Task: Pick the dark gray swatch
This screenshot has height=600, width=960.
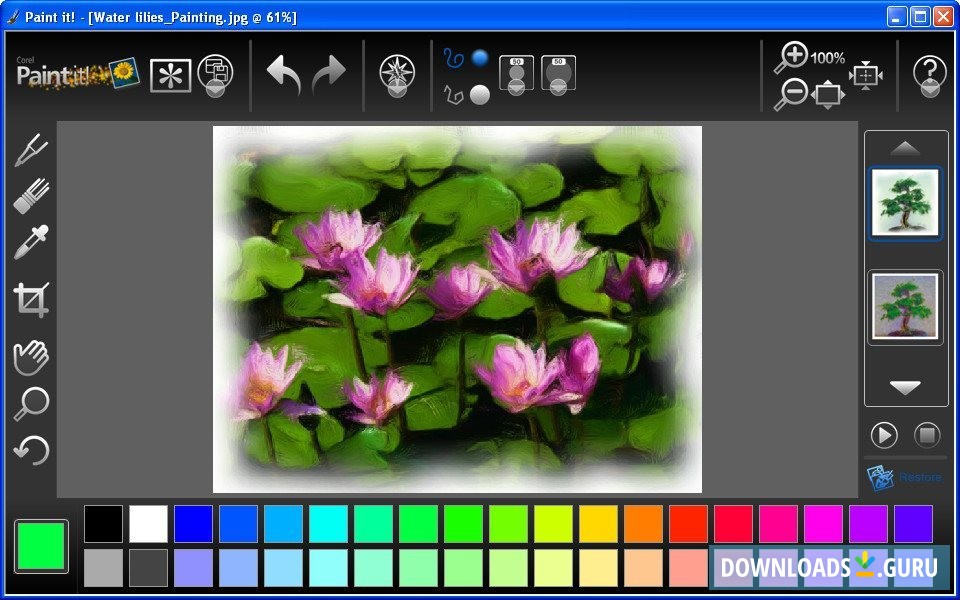Action: pyautogui.click(x=148, y=568)
